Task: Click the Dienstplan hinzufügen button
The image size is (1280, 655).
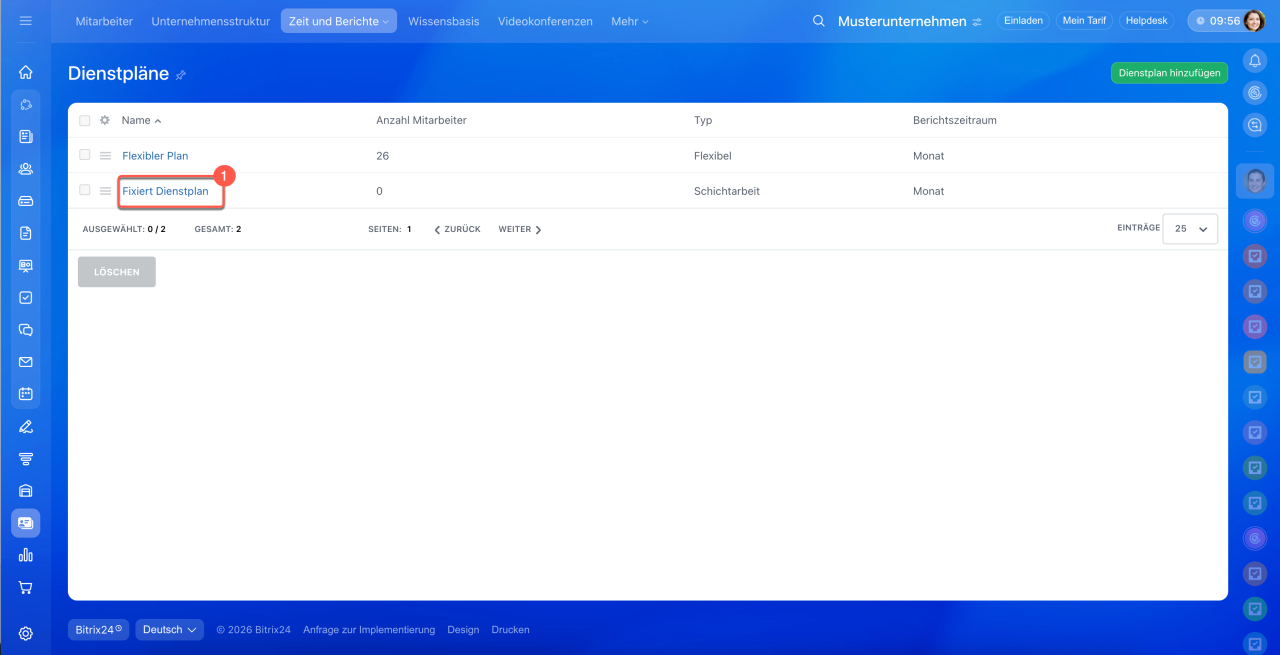Action: point(1169,73)
